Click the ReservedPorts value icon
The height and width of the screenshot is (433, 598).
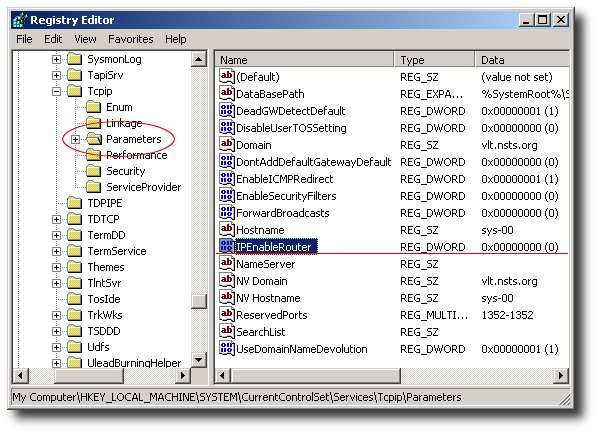coord(227,315)
